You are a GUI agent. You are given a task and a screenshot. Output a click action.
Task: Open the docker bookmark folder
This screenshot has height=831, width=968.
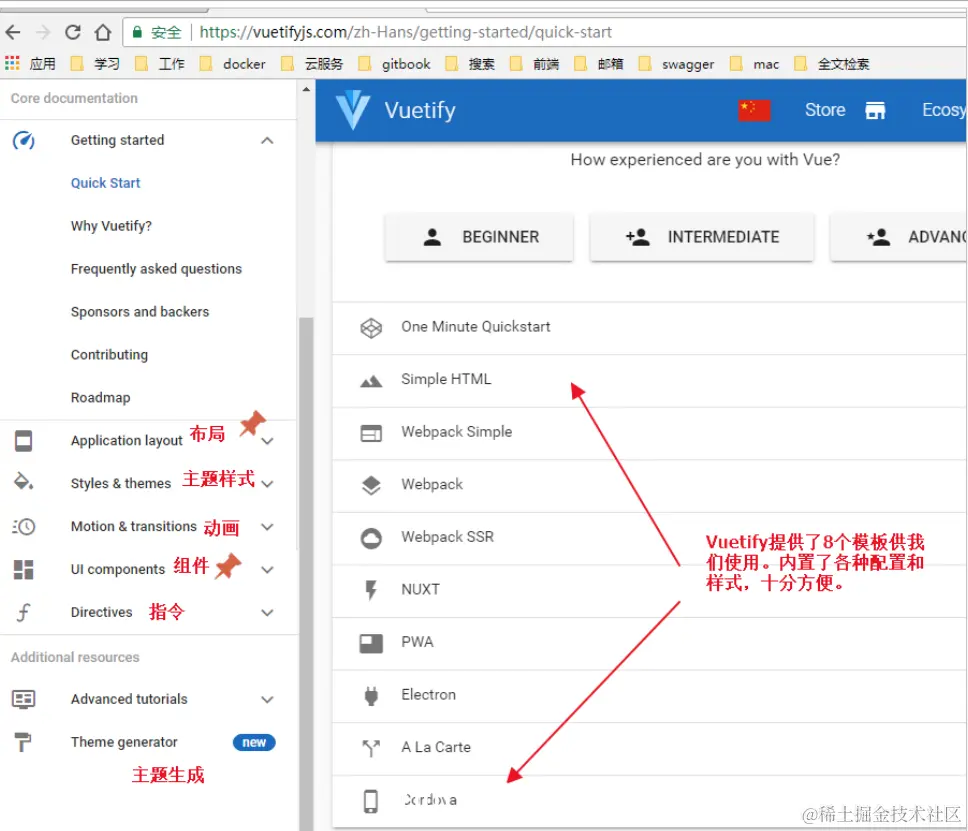click(x=233, y=64)
